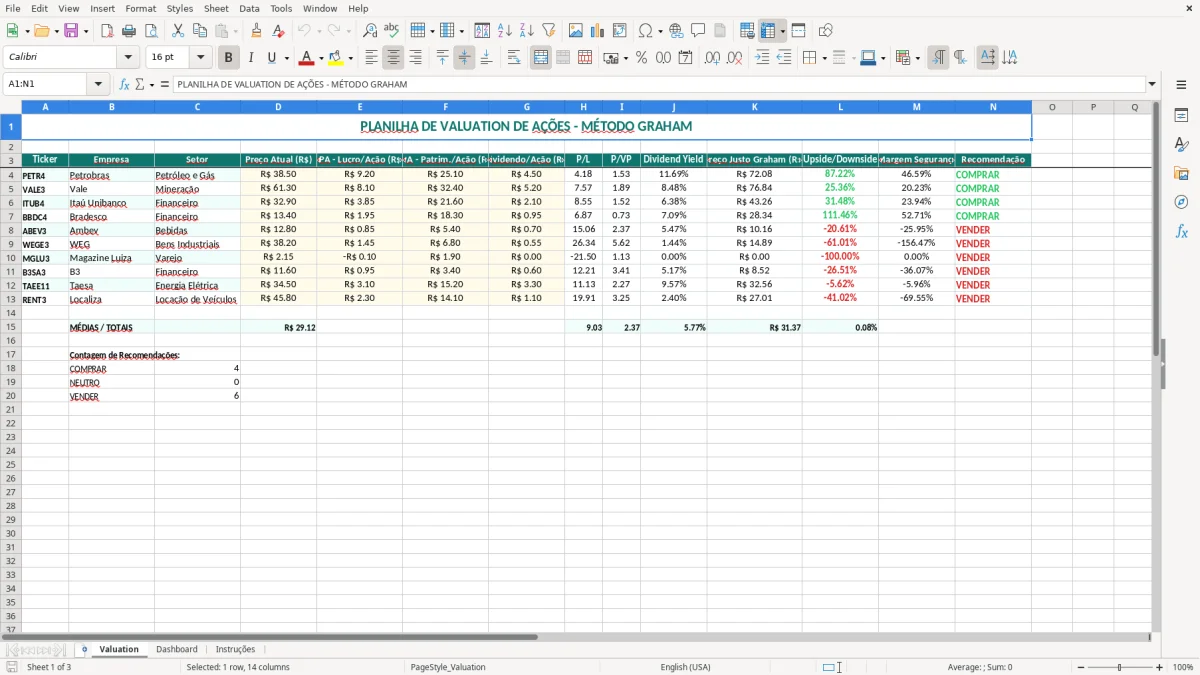Open Font Color dropdown arrow
This screenshot has width=1200, height=675.
tap(321, 58)
